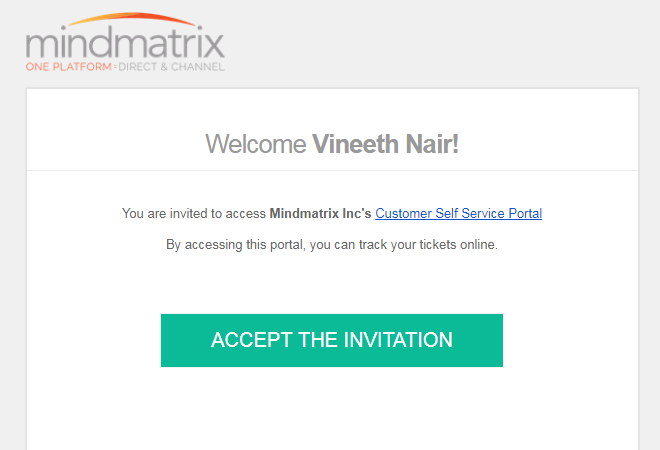Click the bold Vineeth Nair! name

pyautogui.click(x=385, y=144)
